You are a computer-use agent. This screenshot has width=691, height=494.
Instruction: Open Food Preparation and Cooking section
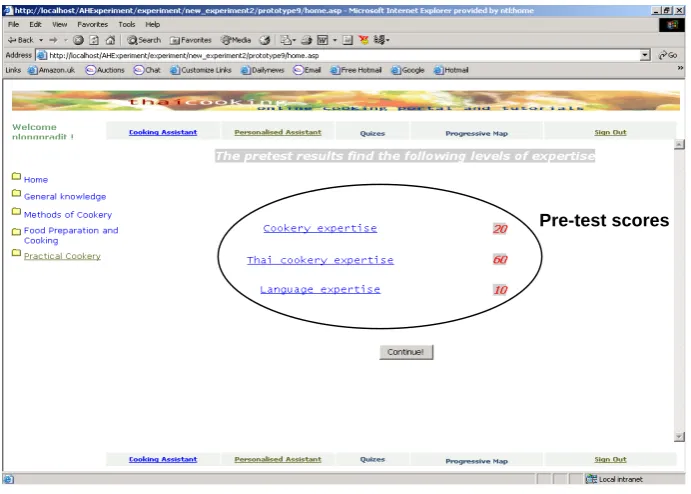(71, 235)
